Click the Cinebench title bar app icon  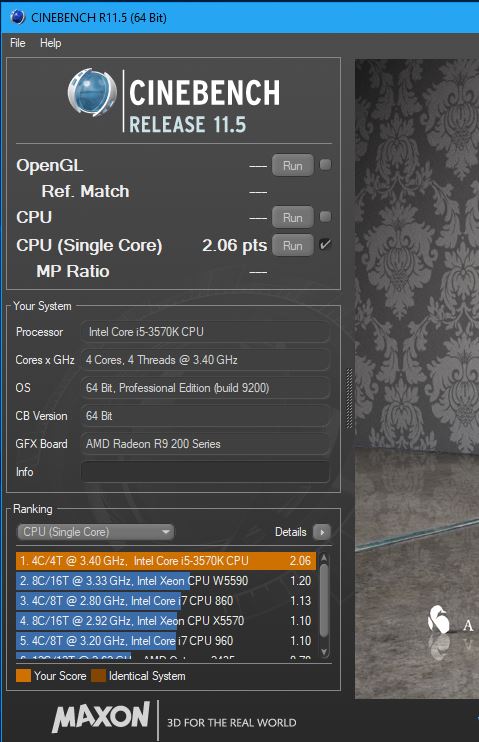coord(18,17)
